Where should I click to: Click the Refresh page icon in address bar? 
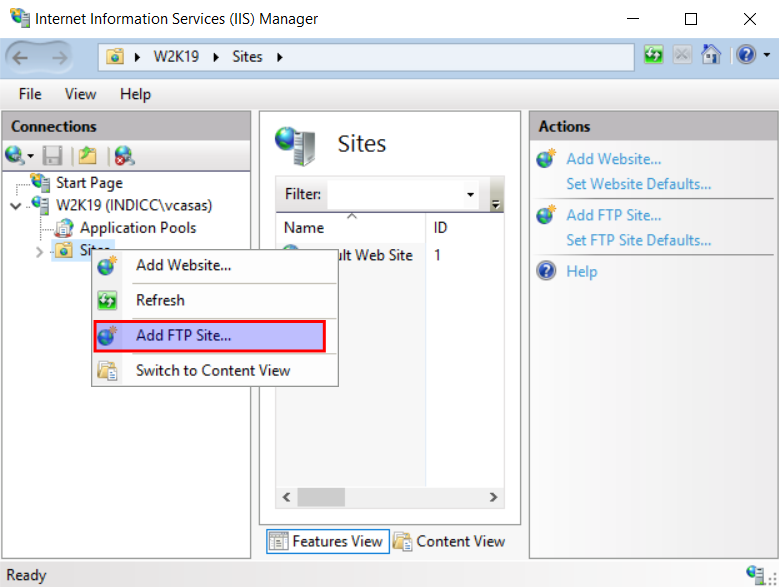coord(654,55)
